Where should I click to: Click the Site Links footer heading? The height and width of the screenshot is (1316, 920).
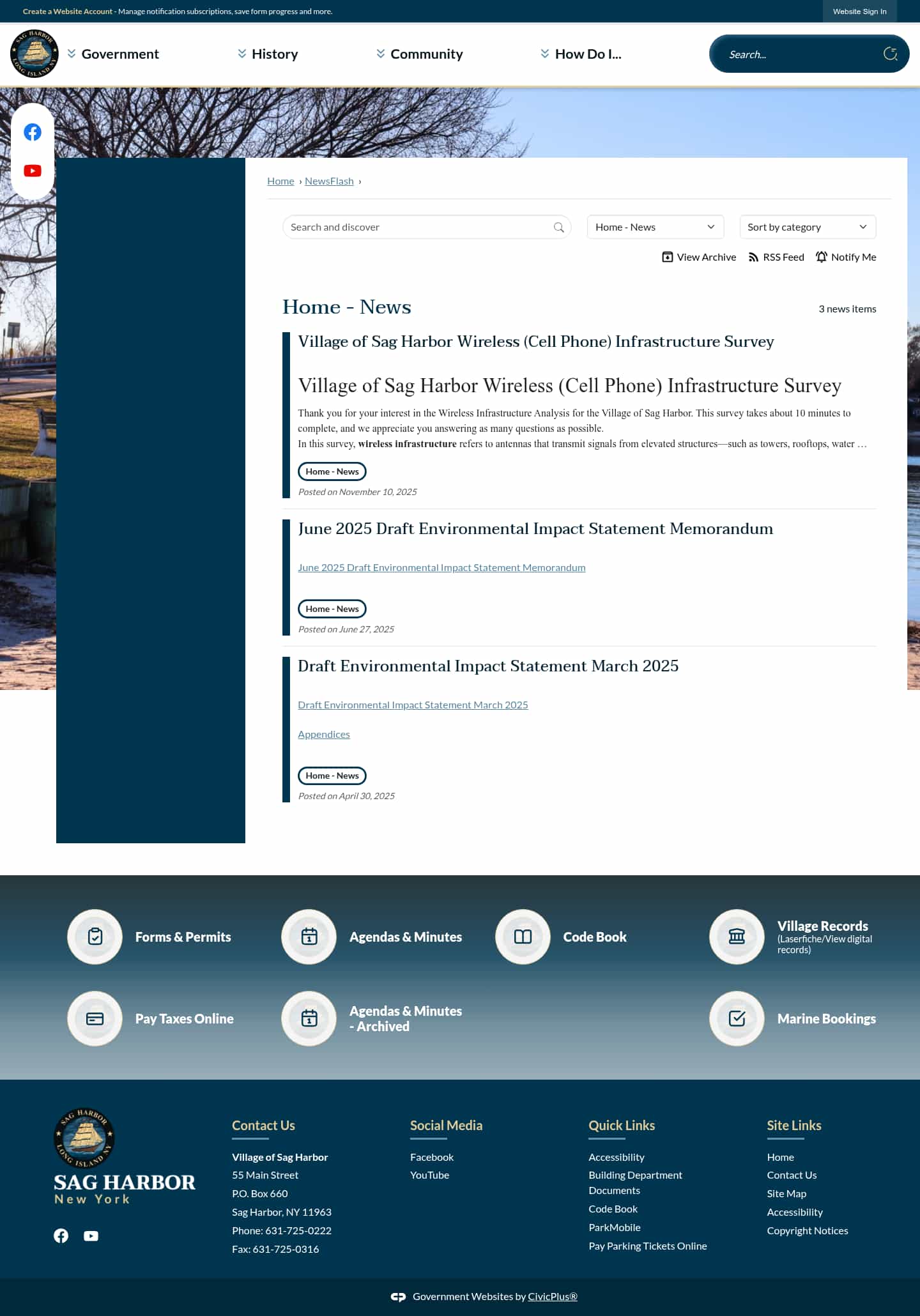coord(794,1126)
